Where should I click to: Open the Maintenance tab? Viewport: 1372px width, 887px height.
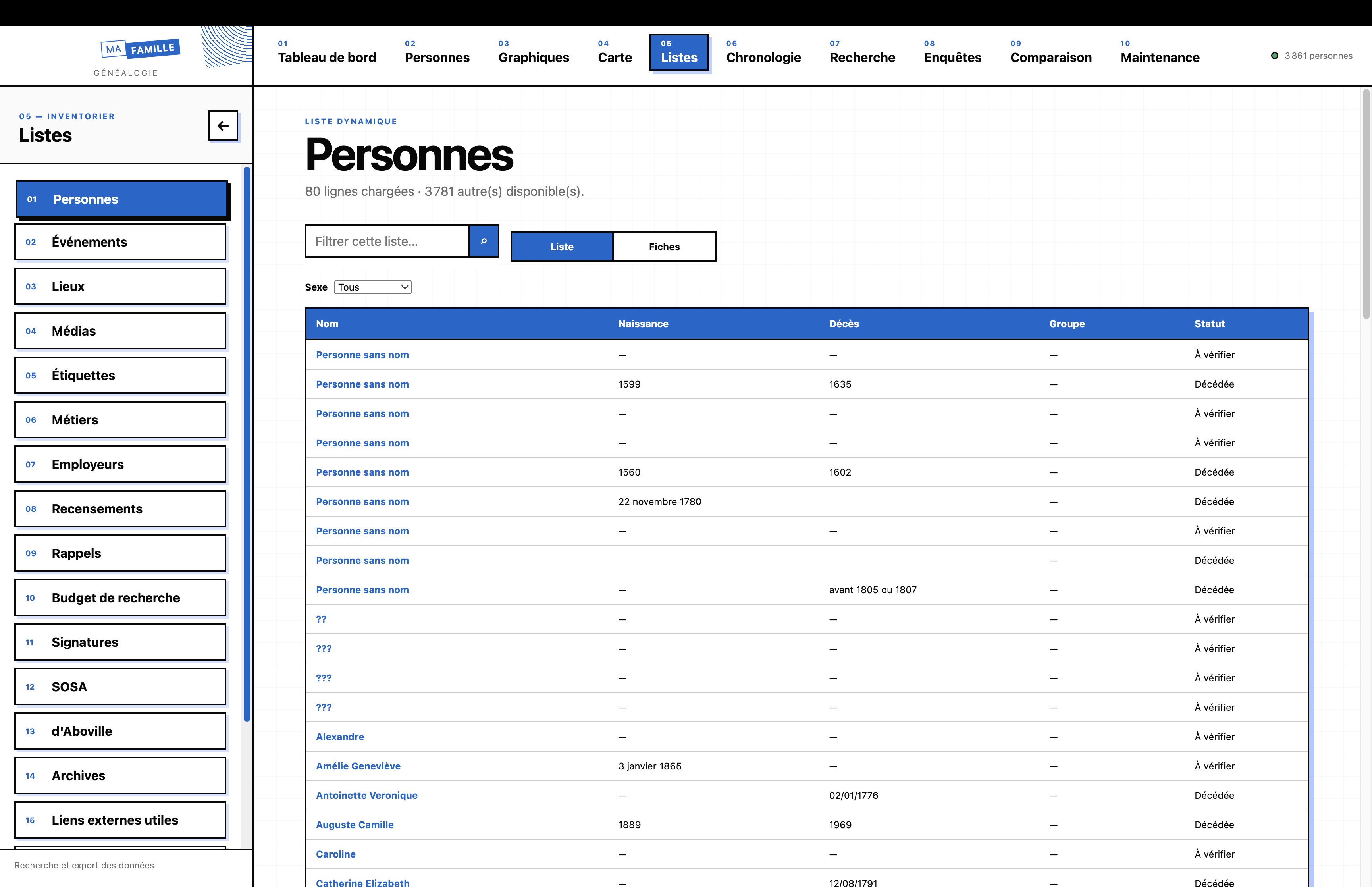coord(1160,52)
